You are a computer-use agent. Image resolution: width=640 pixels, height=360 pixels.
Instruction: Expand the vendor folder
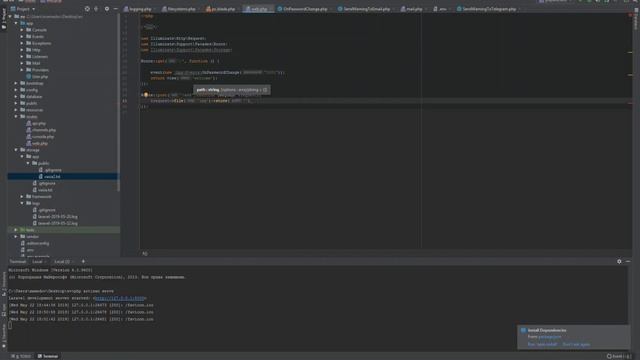[16, 237]
